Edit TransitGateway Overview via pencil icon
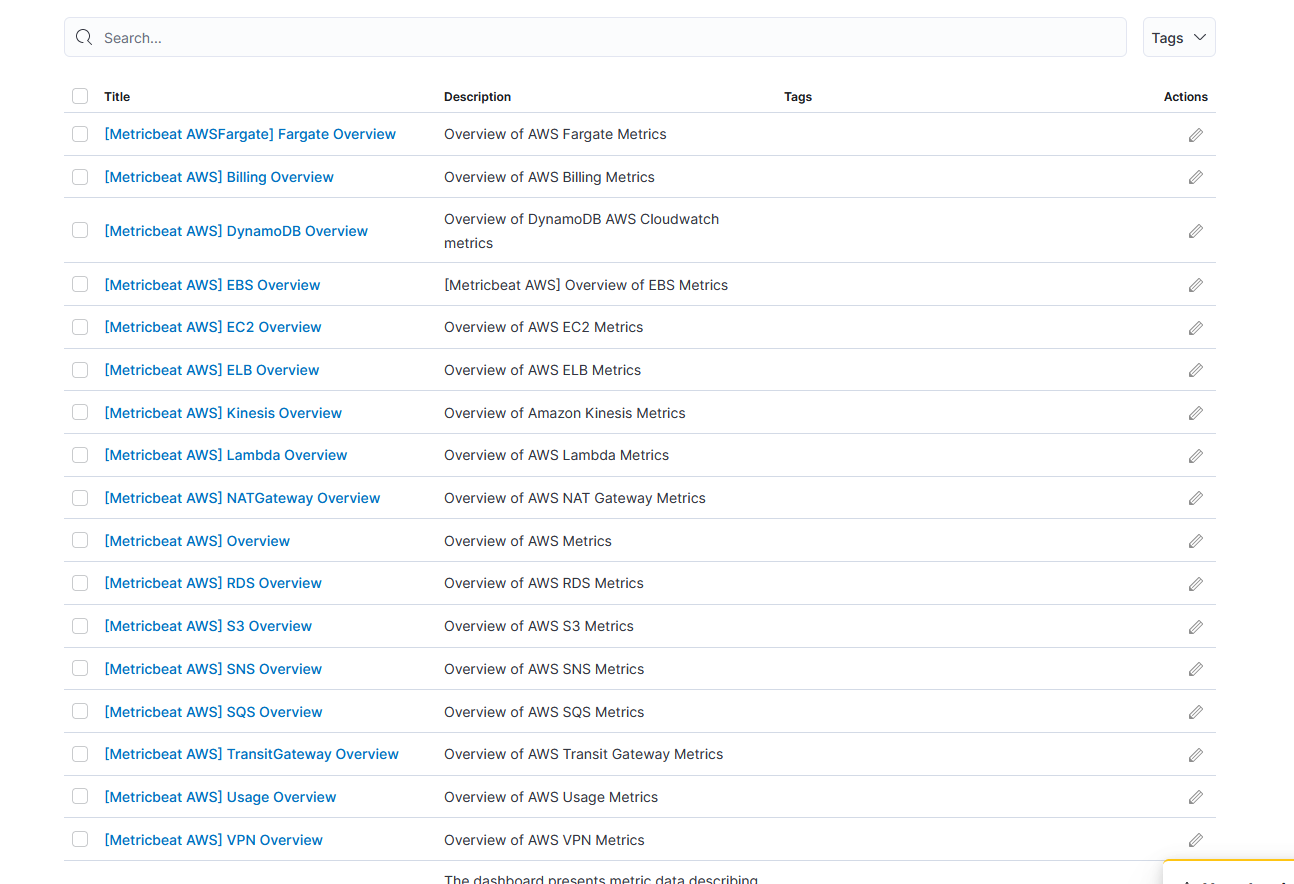Screen dimensions: 1294x884 pos(1195,755)
